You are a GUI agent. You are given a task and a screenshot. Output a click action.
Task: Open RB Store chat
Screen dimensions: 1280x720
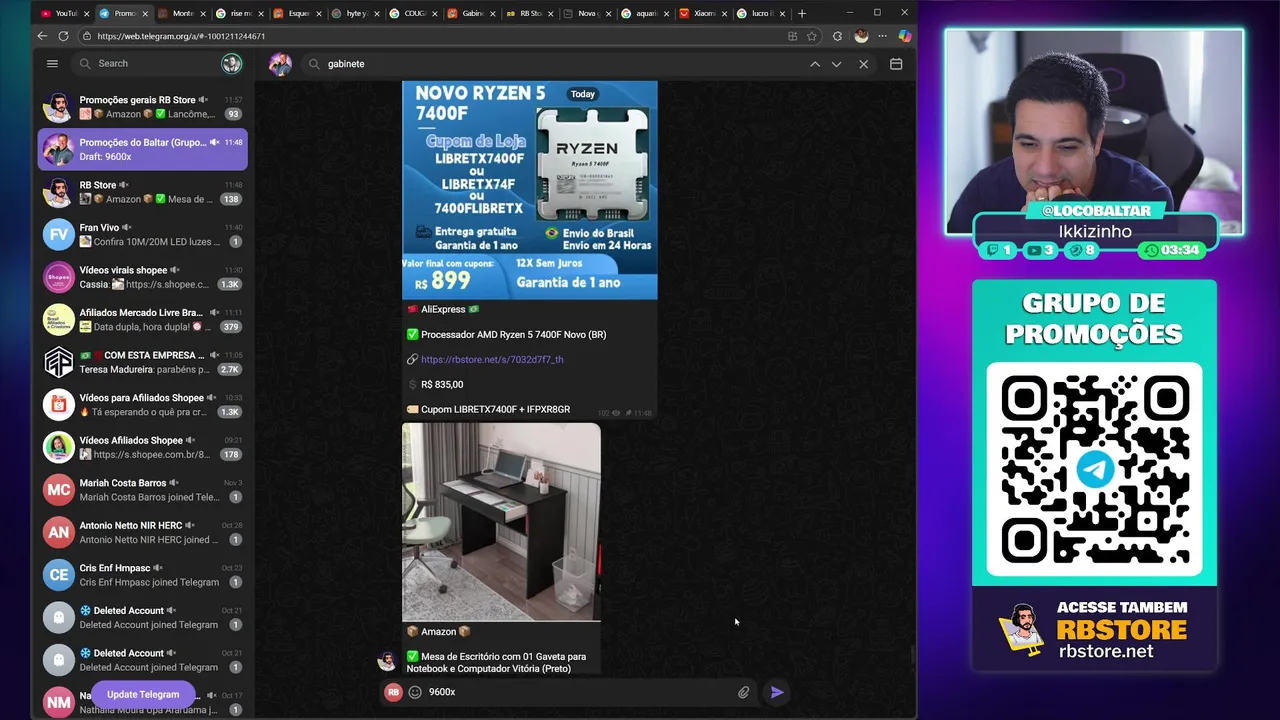pos(143,192)
